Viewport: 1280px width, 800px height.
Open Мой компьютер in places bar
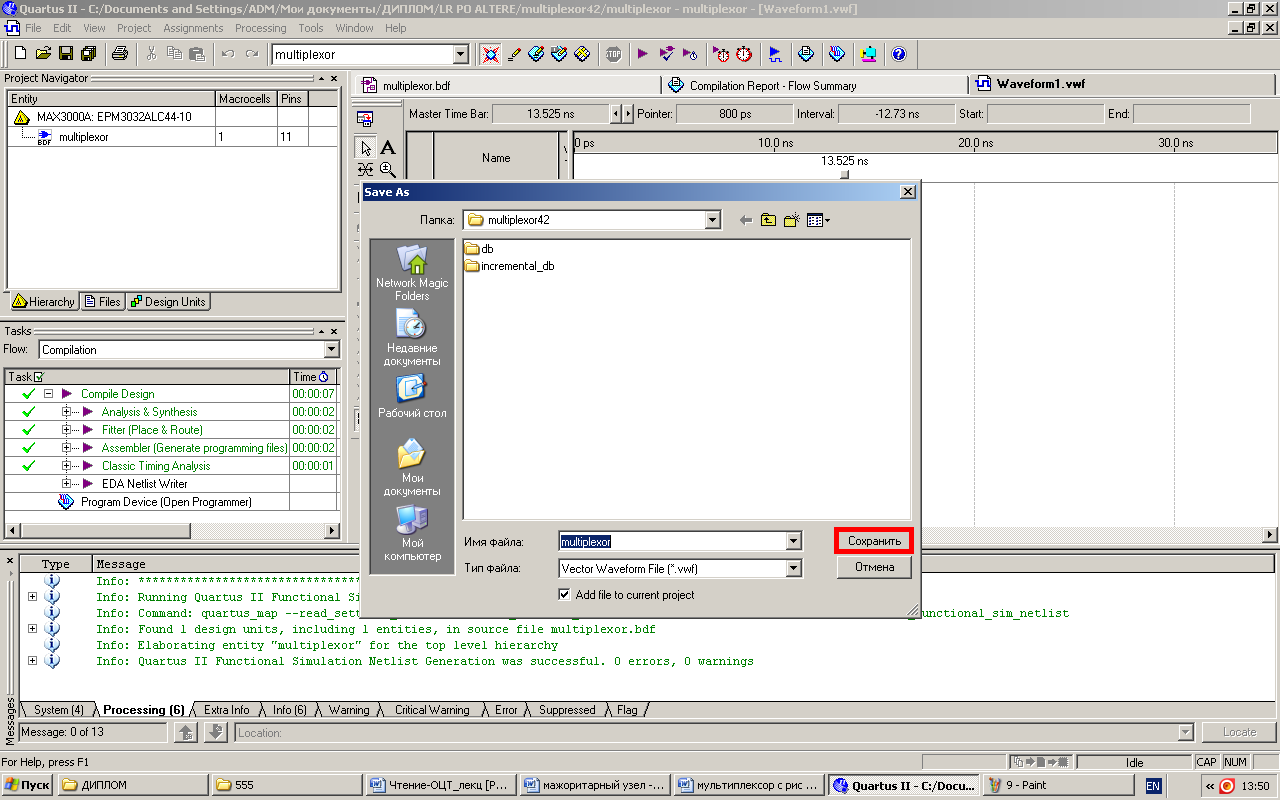point(412,532)
